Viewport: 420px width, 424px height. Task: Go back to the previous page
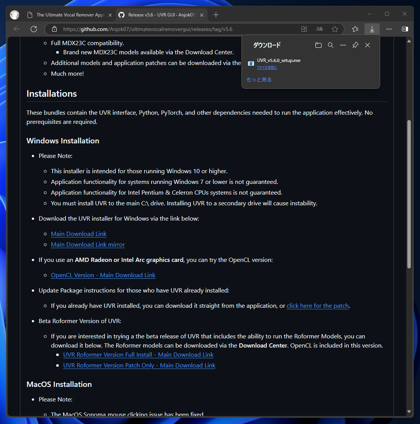(x=17, y=29)
